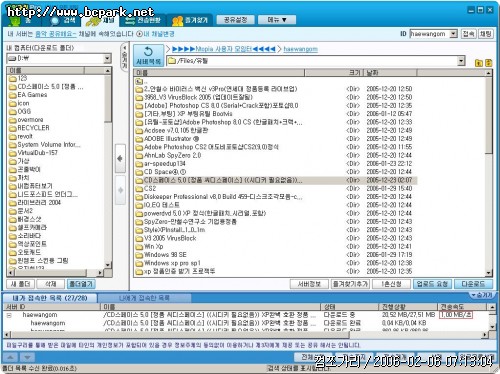Select the powerdvd 5.0 XP folder row
The width and height of the screenshot is (500, 374).
276,214
